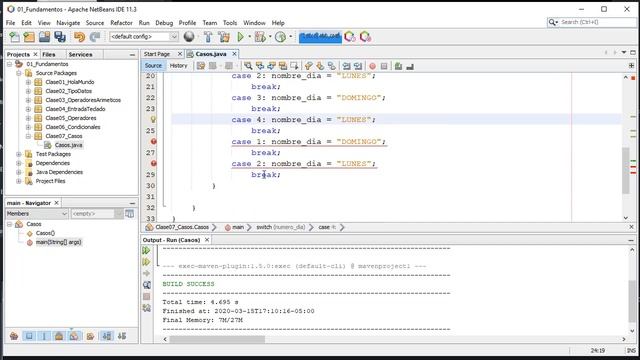The image size is (640, 360).
Task: Expand the Test Packages node
Action: (x=19, y=154)
